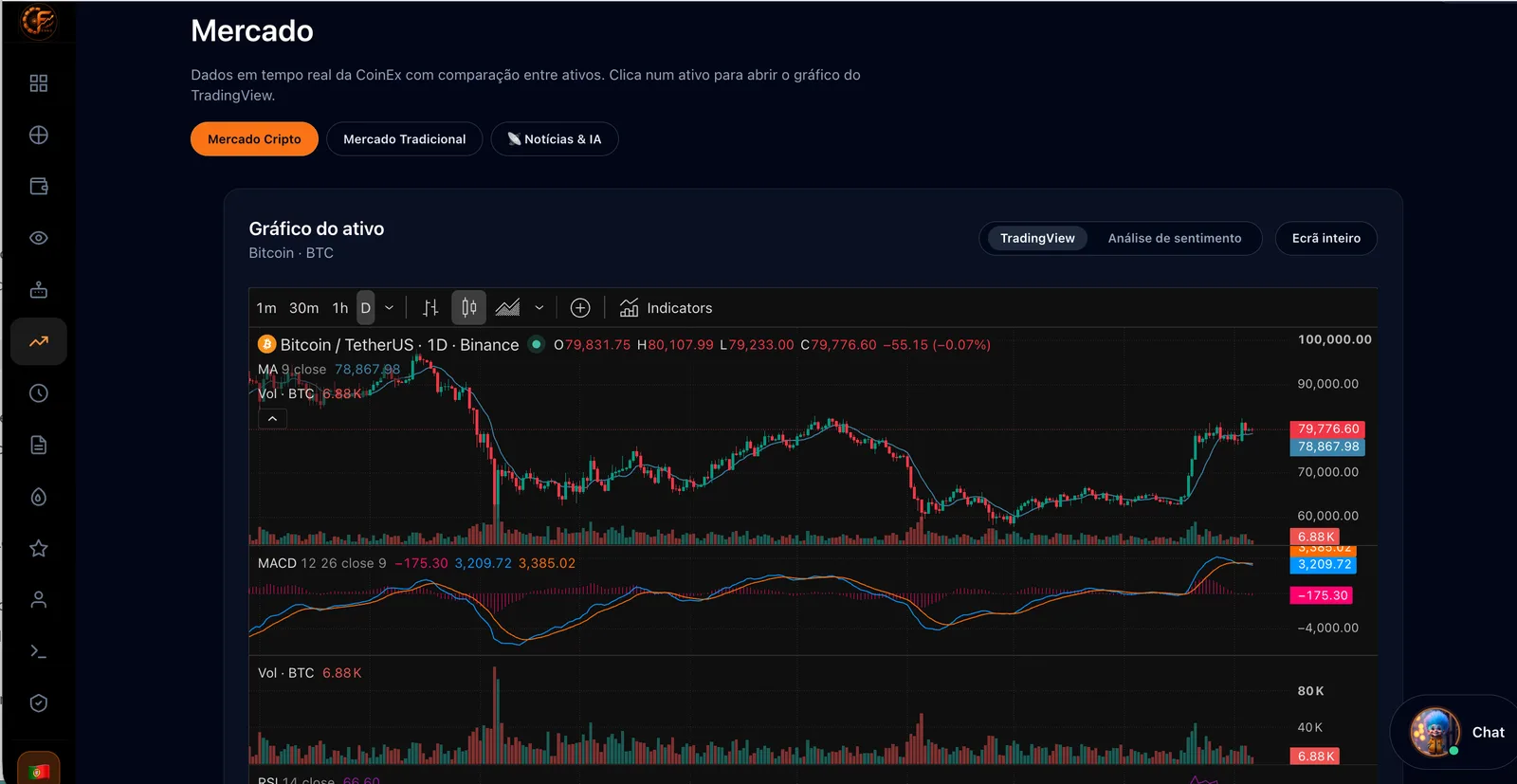Click the 78,867.98 MA price label
The width and height of the screenshot is (1517, 784).
[1327, 447]
